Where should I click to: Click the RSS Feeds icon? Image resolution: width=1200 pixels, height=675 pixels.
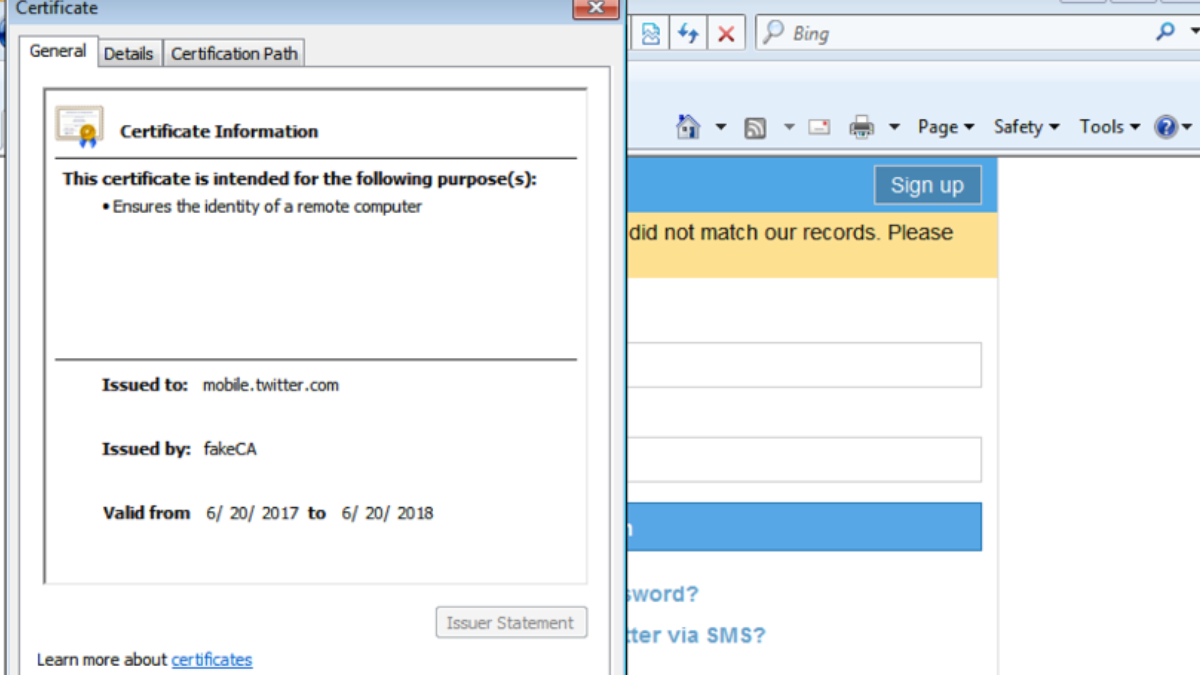tap(756, 128)
